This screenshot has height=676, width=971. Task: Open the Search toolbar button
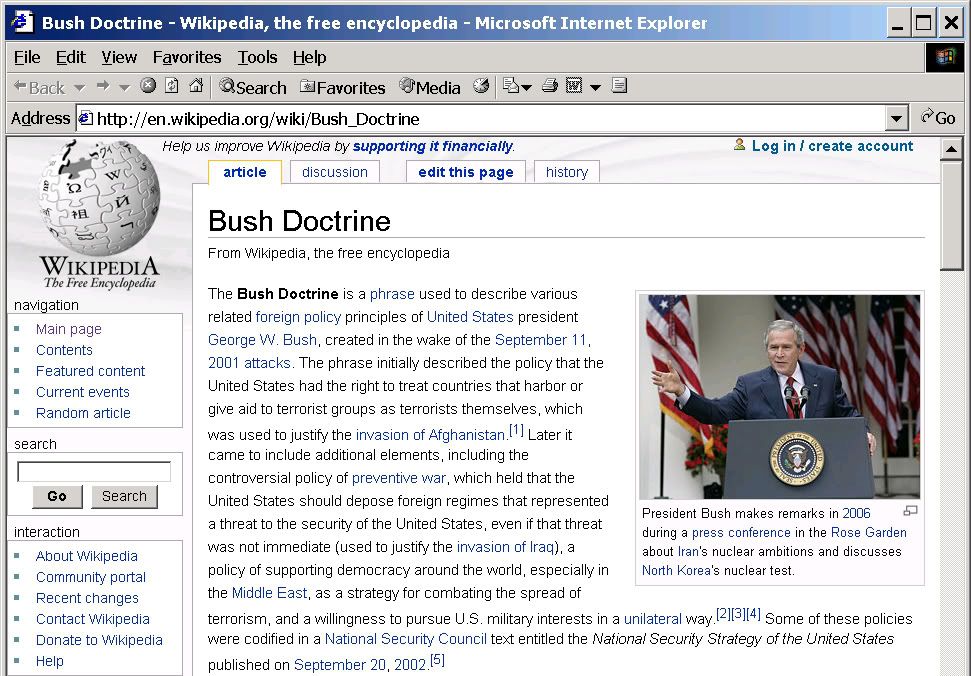click(x=253, y=87)
